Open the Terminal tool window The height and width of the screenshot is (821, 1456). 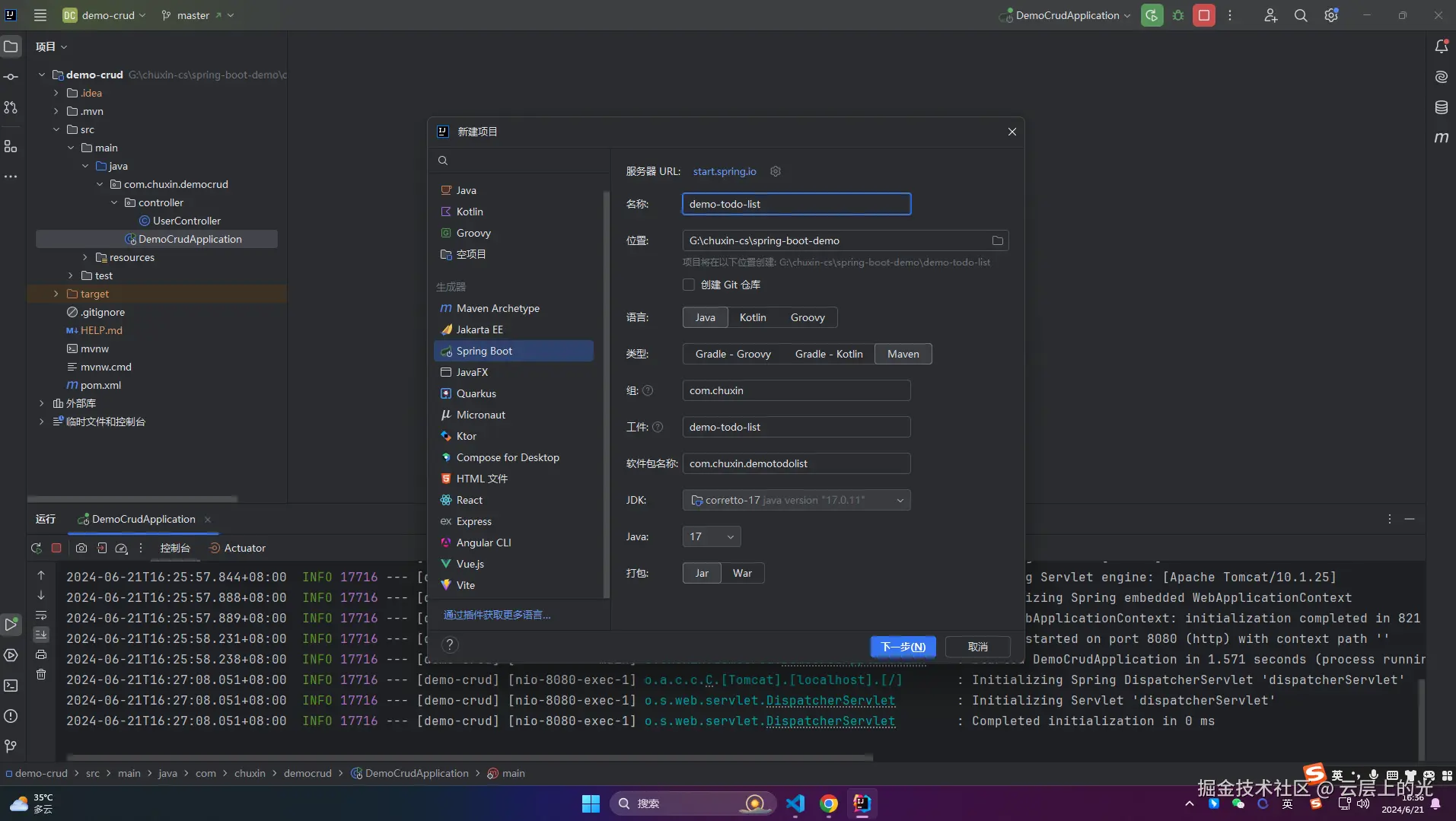click(11, 686)
